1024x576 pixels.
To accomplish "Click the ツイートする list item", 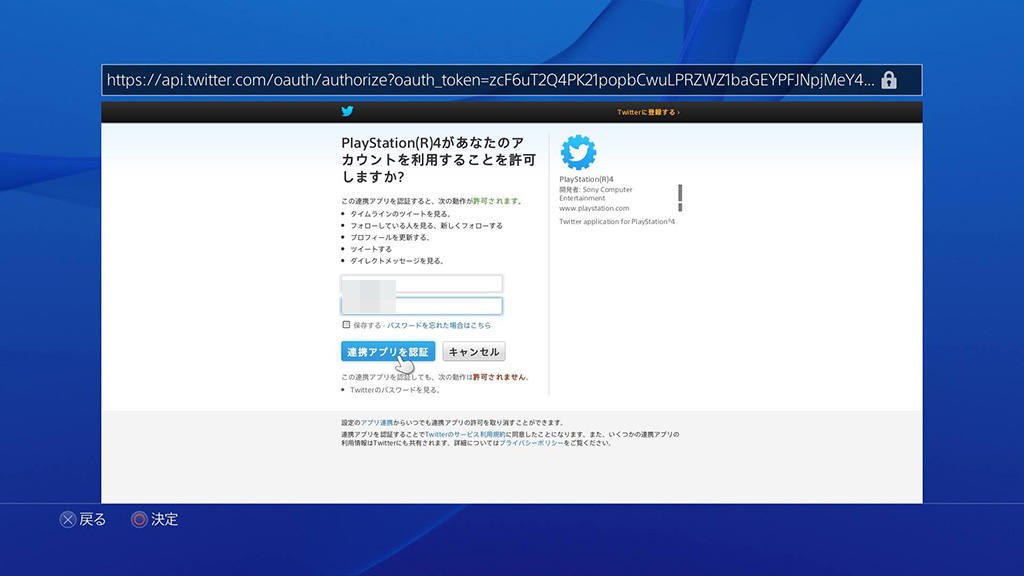I will pyautogui.click(x=371, y=249).
